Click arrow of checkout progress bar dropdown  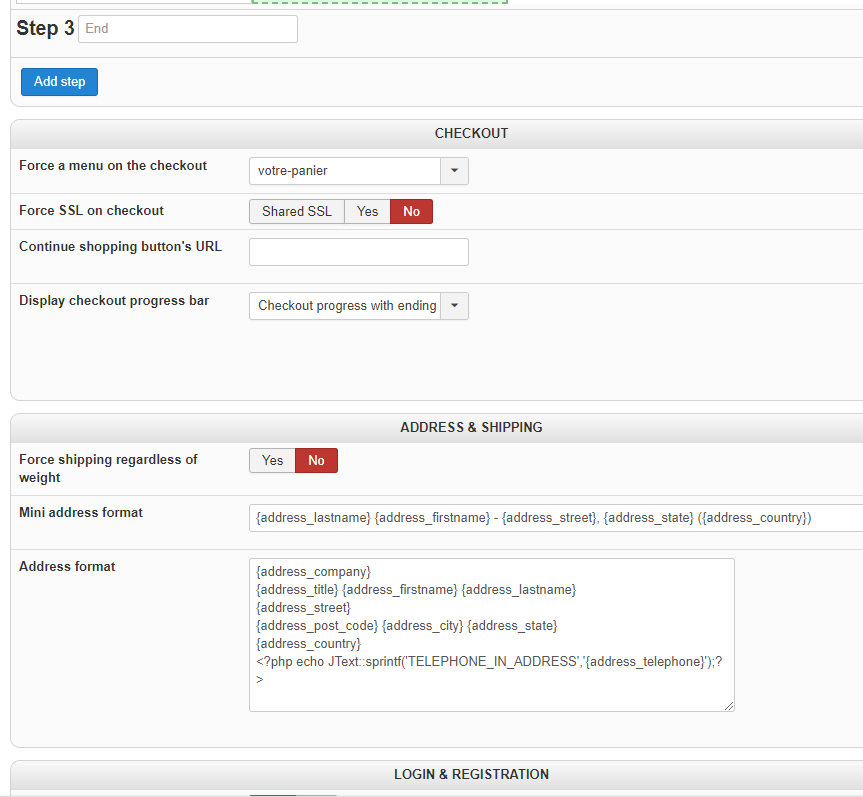[455, 306]
